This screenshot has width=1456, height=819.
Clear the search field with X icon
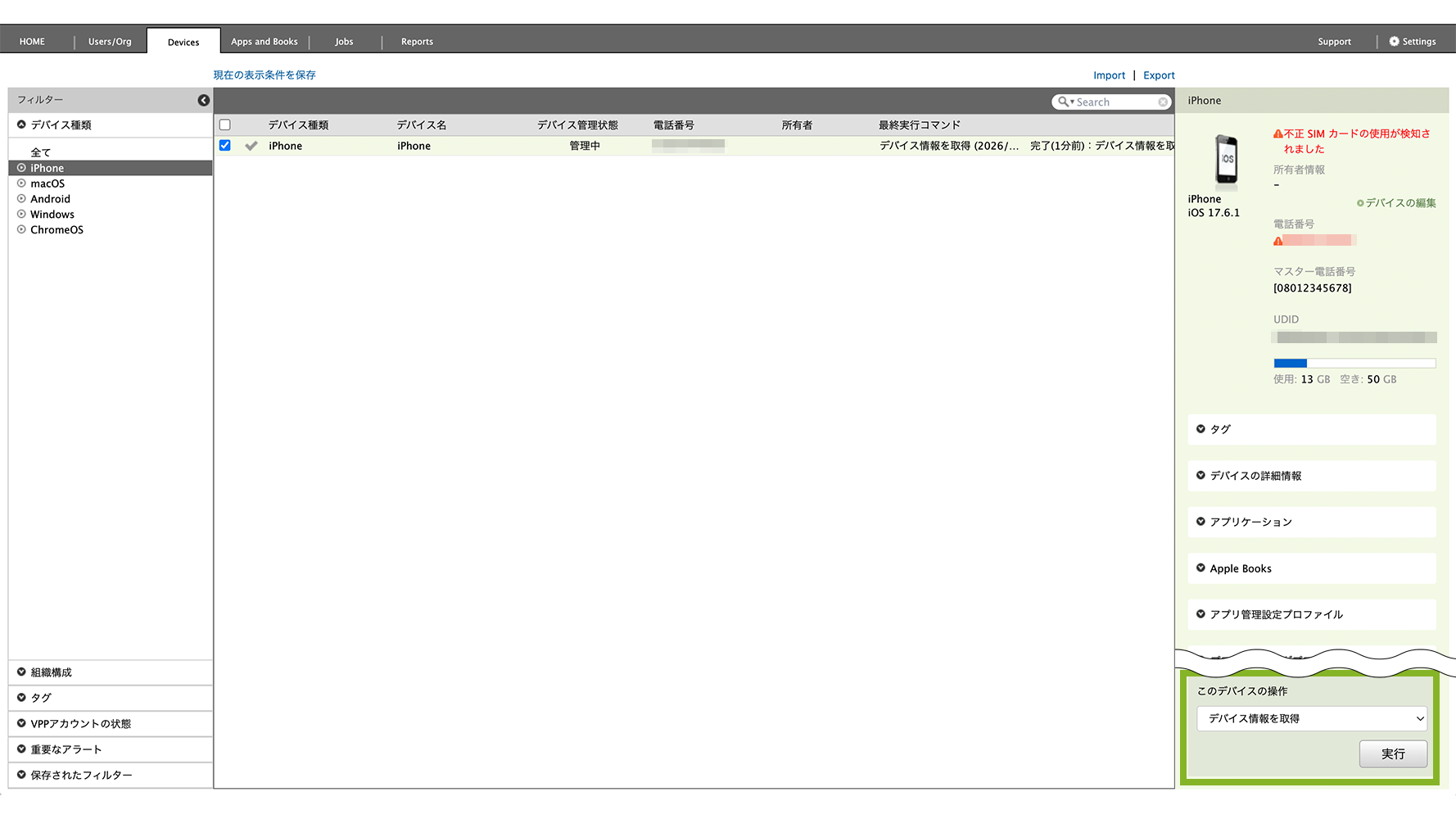pyautogui.click(x=1163, y=102)
